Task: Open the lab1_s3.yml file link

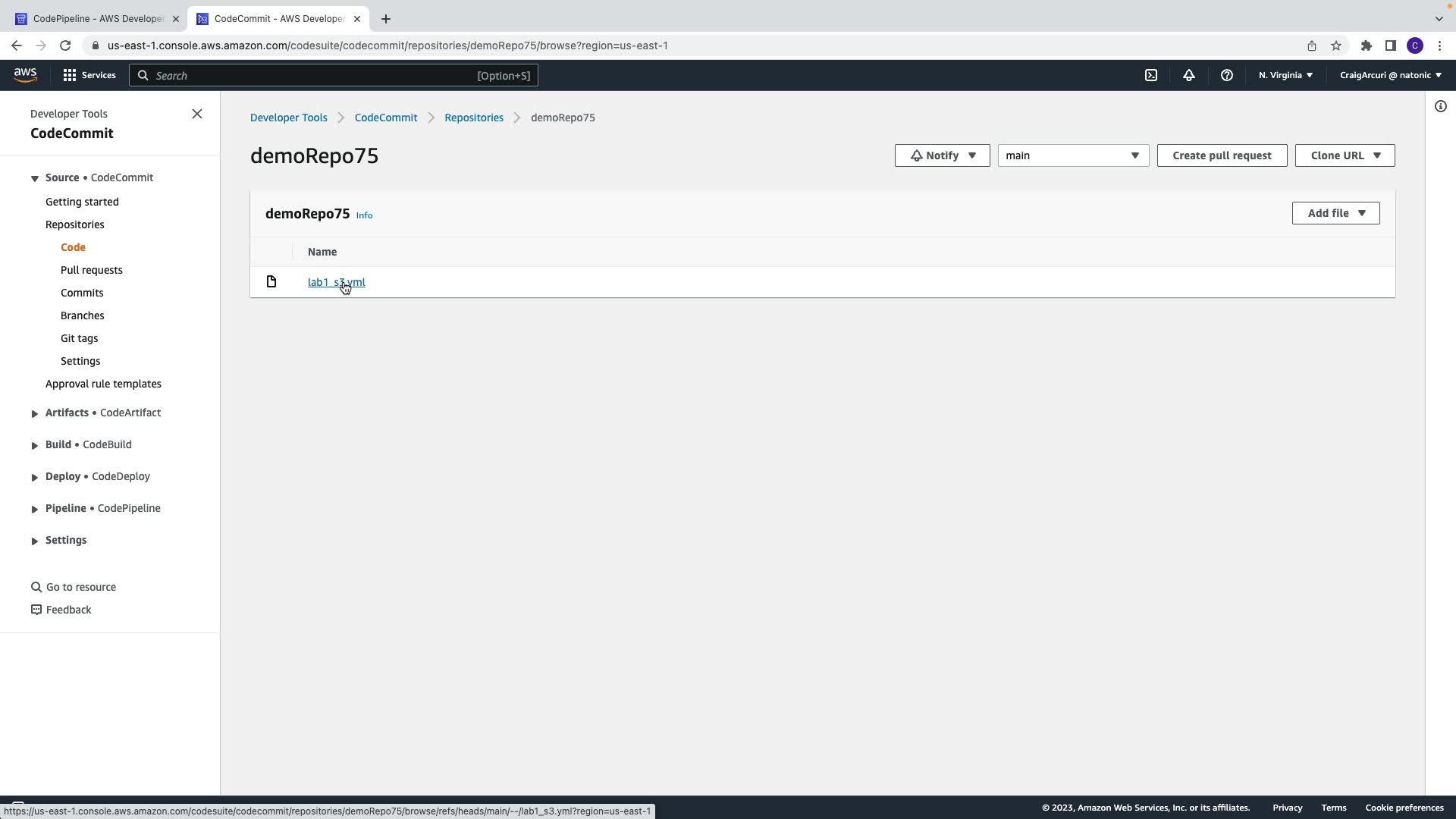Action: [336, 282]
